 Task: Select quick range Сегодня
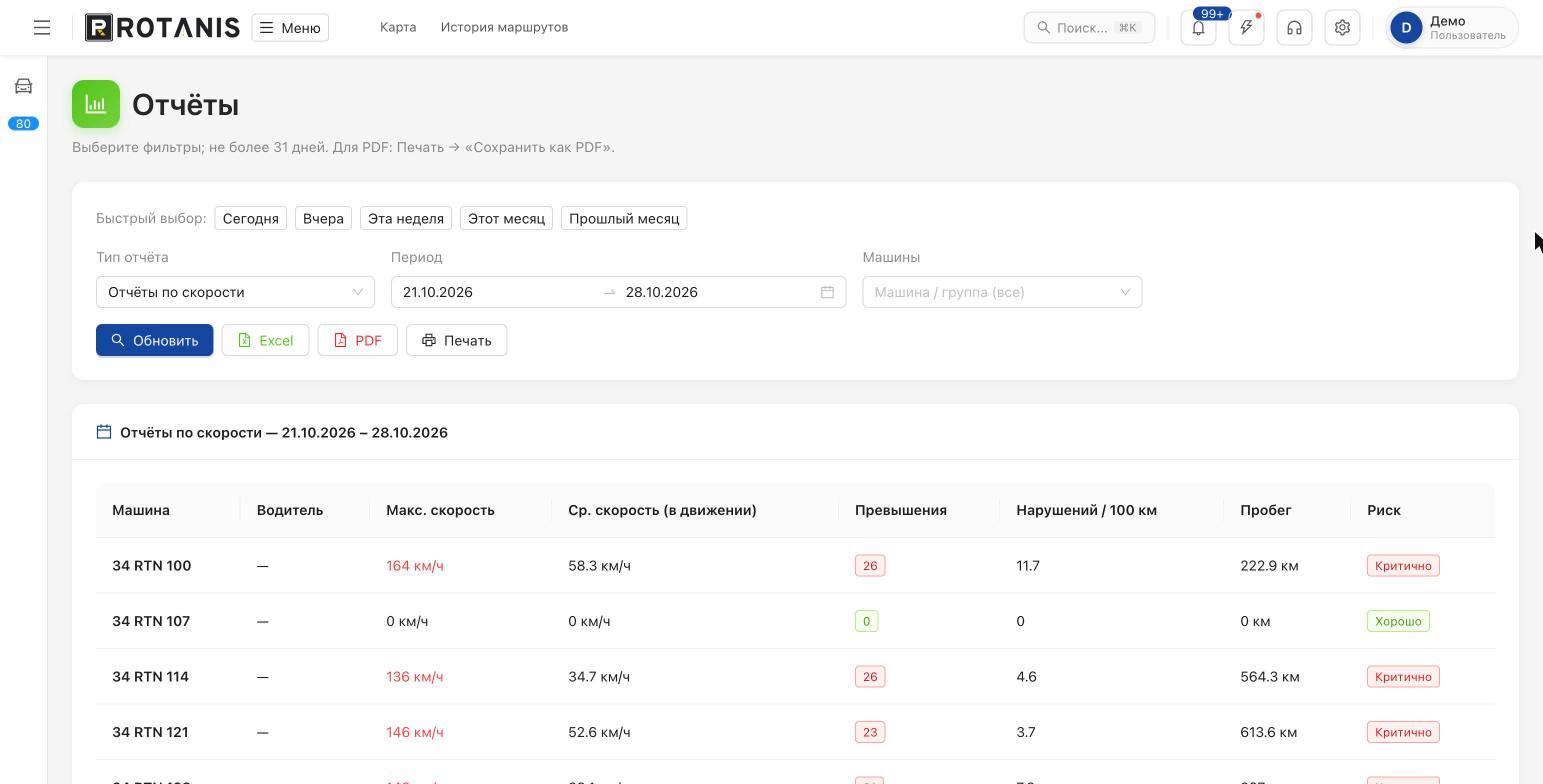tap(251, 218)
